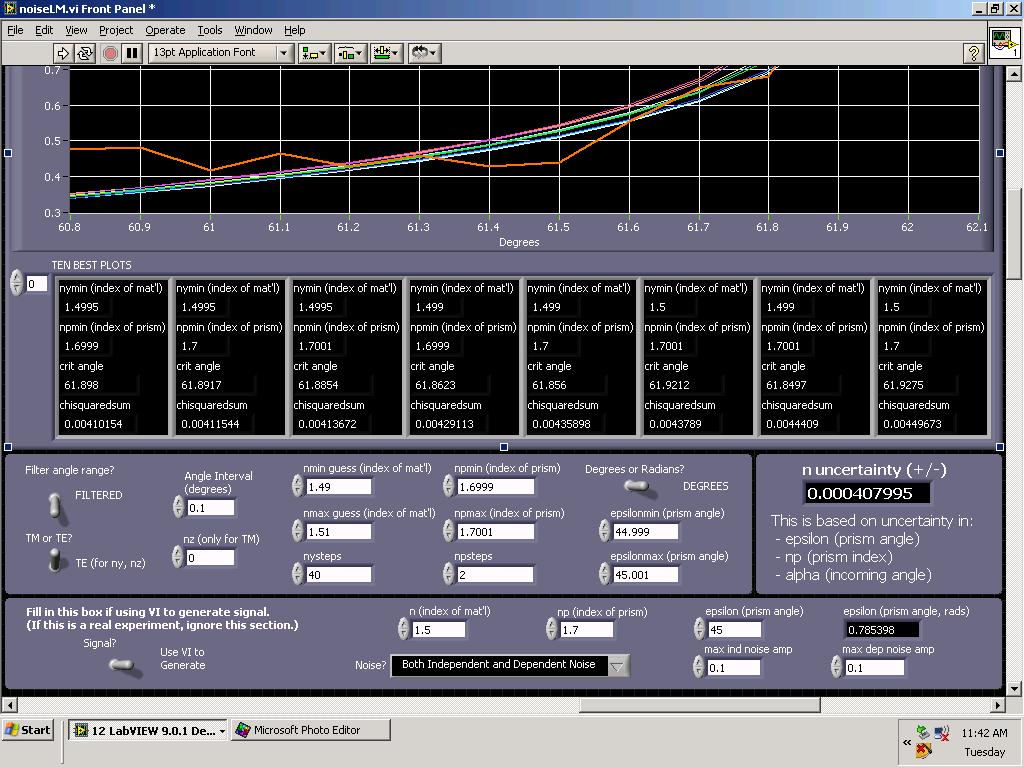Expand the Noise type dropdown
The width and height of the screenshot is (1024, 768).
tap(618, 666)
